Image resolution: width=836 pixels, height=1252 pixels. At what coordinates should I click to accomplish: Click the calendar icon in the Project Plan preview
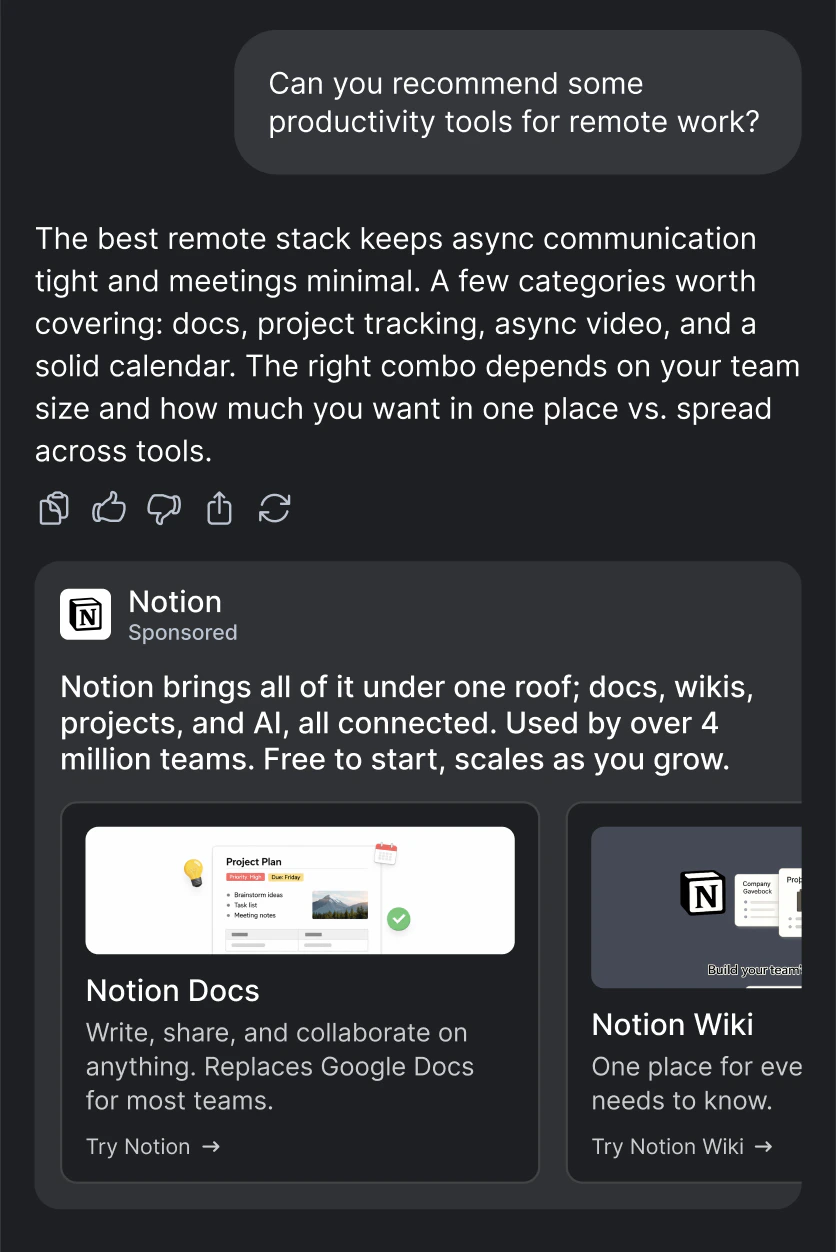pyautogui.click(x=385, y=854)
